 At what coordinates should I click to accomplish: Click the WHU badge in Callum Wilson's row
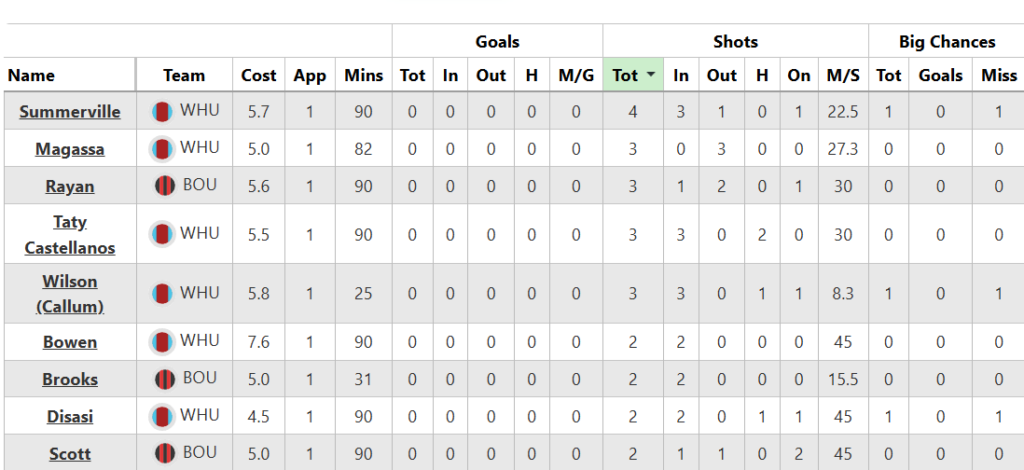point(163,294)
